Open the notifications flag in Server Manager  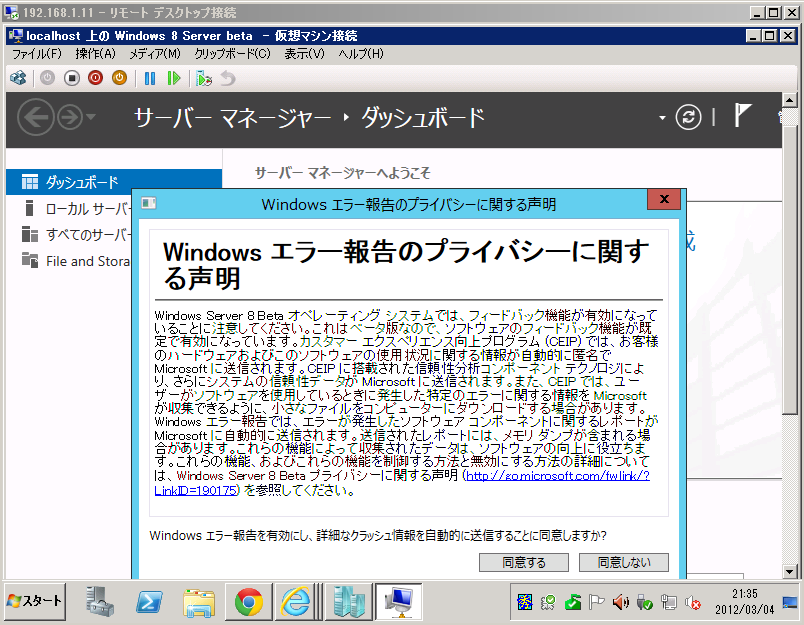coord(742,116)
